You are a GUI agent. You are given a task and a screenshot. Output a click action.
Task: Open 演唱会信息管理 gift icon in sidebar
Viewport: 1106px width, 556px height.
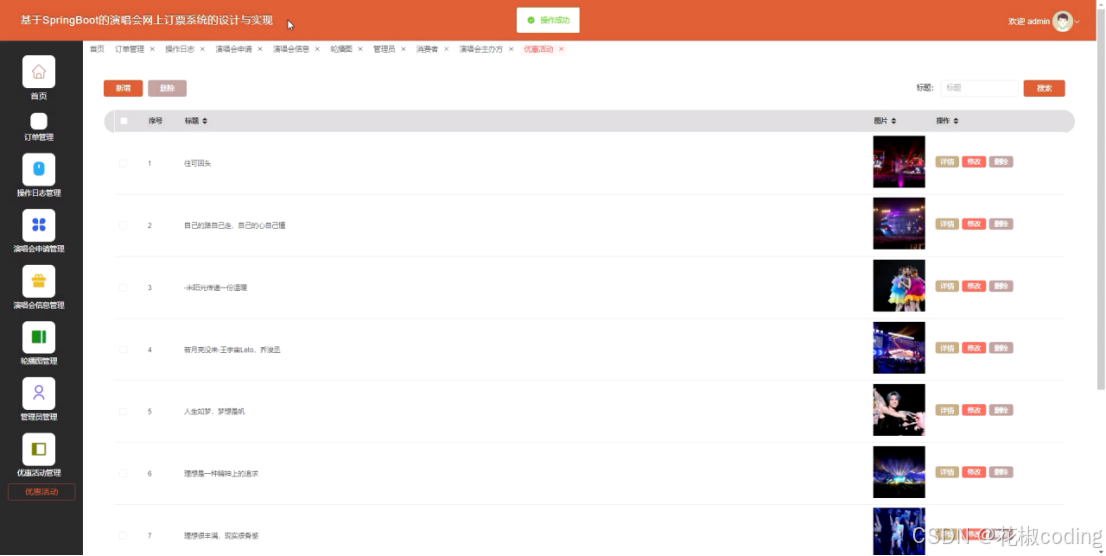click(x=39, y=281)
